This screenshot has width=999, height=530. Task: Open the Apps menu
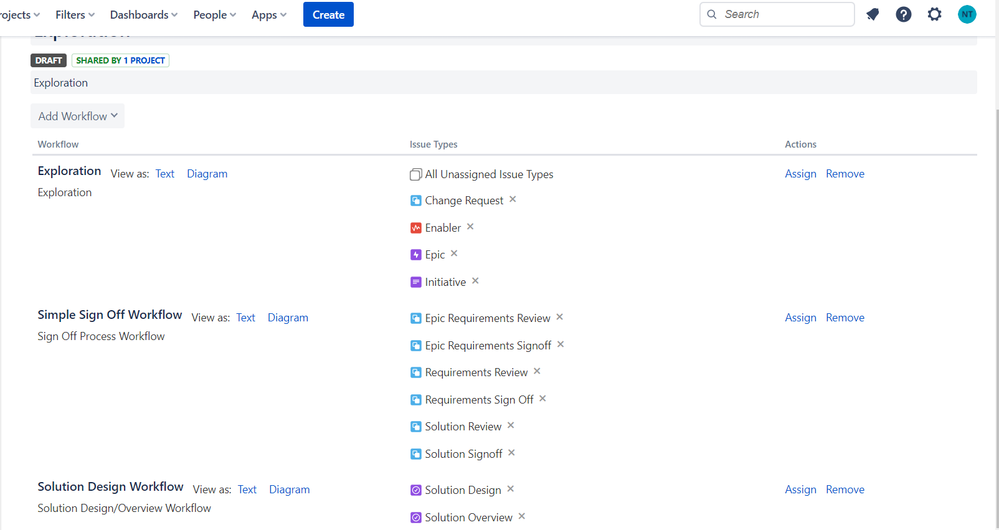click(x=269, y=15)
